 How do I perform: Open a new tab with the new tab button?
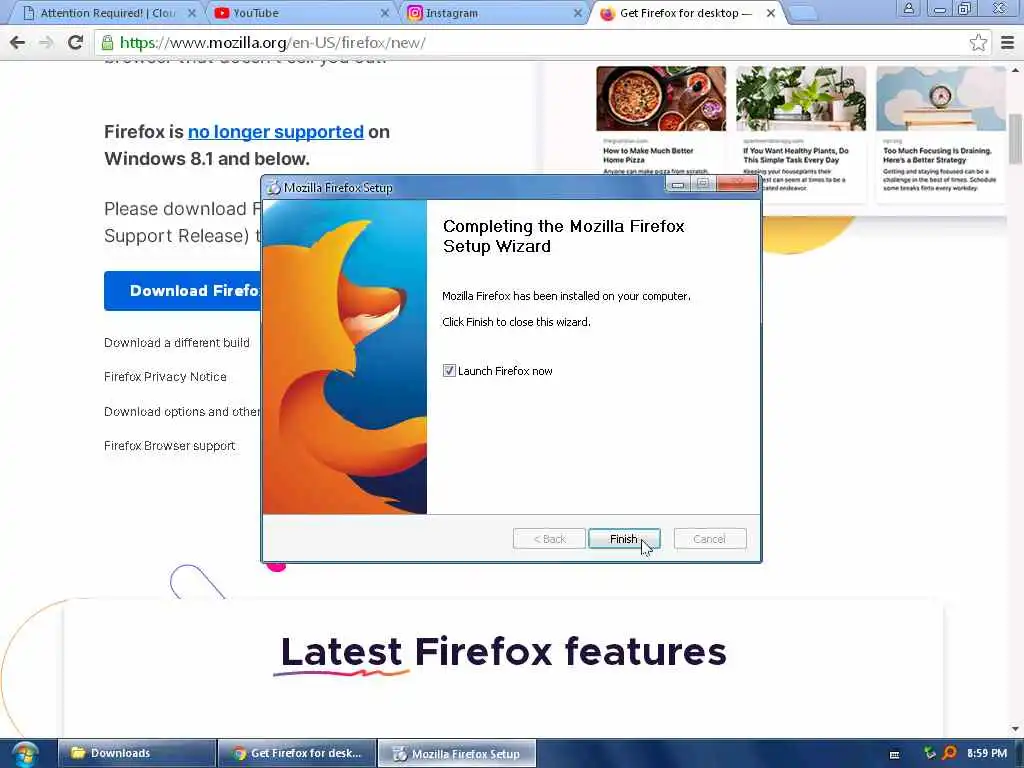(x=803, y=13)
